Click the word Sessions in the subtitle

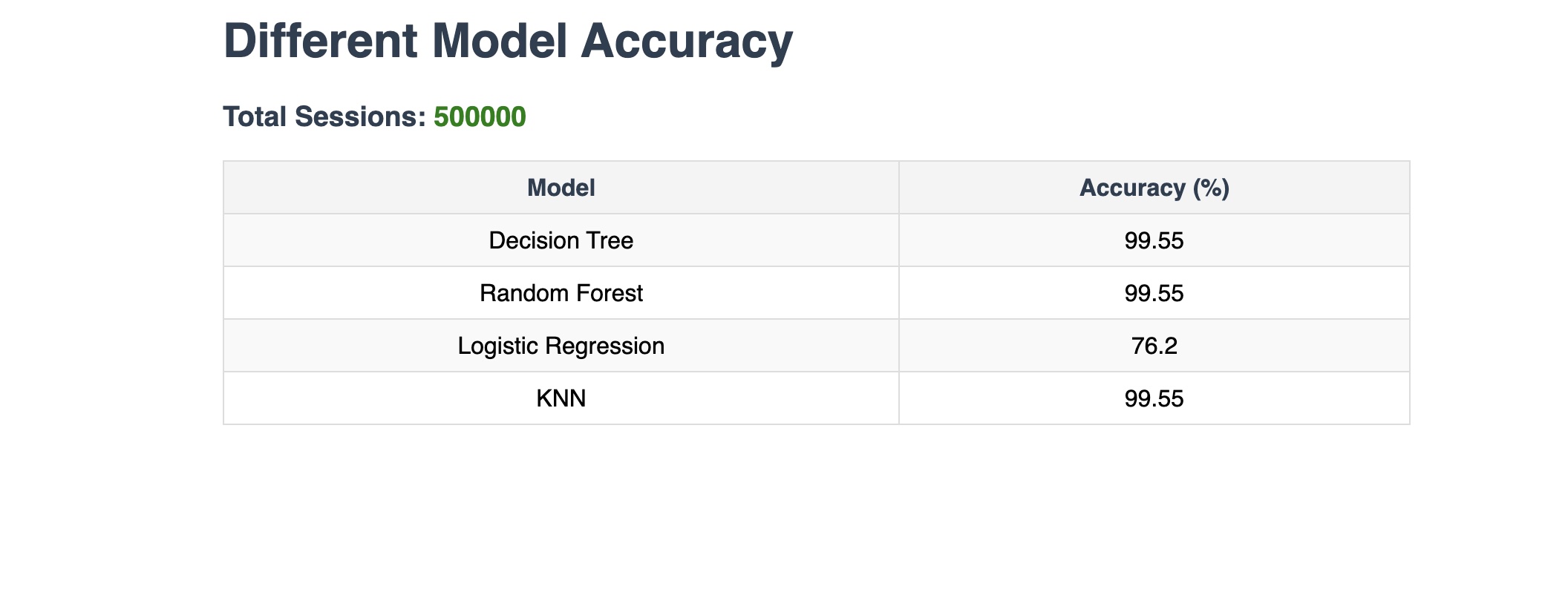point(359,117)
